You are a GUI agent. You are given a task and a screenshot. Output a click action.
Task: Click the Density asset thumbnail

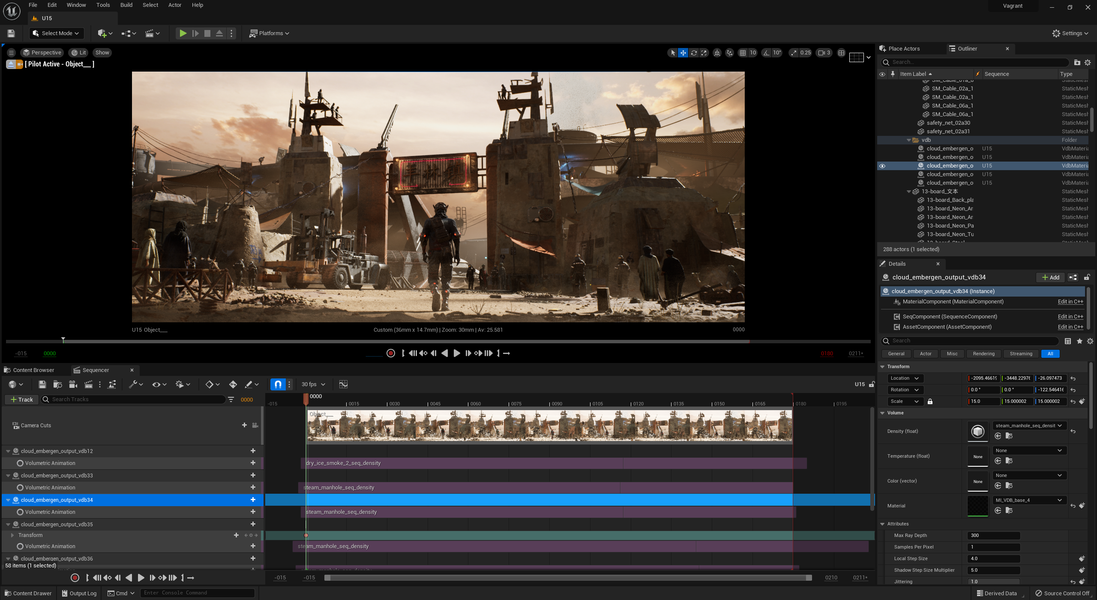point(977,431)
